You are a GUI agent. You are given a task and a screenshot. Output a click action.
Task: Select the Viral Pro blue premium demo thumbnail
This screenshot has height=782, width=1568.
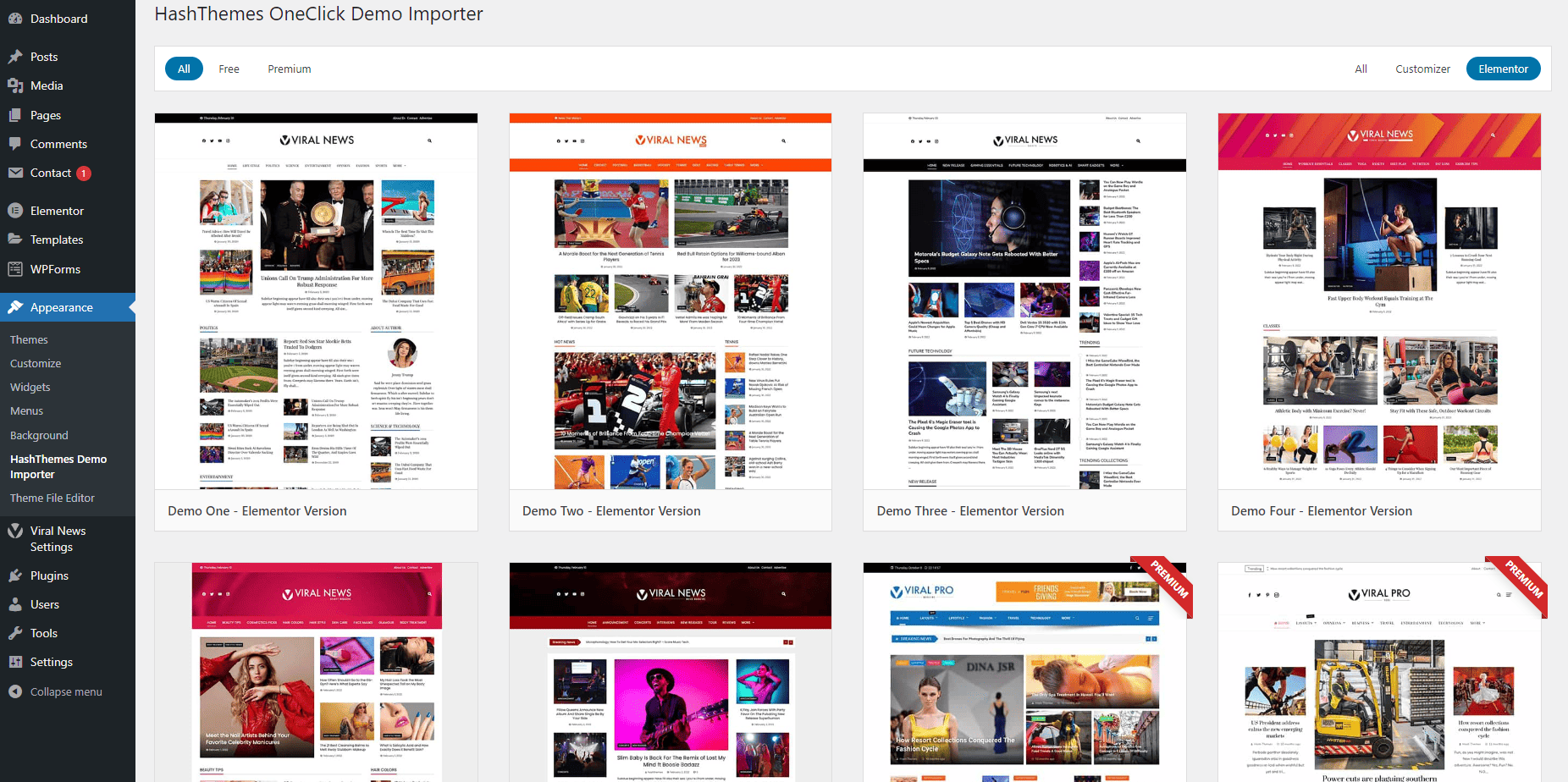click(1024, 672)
